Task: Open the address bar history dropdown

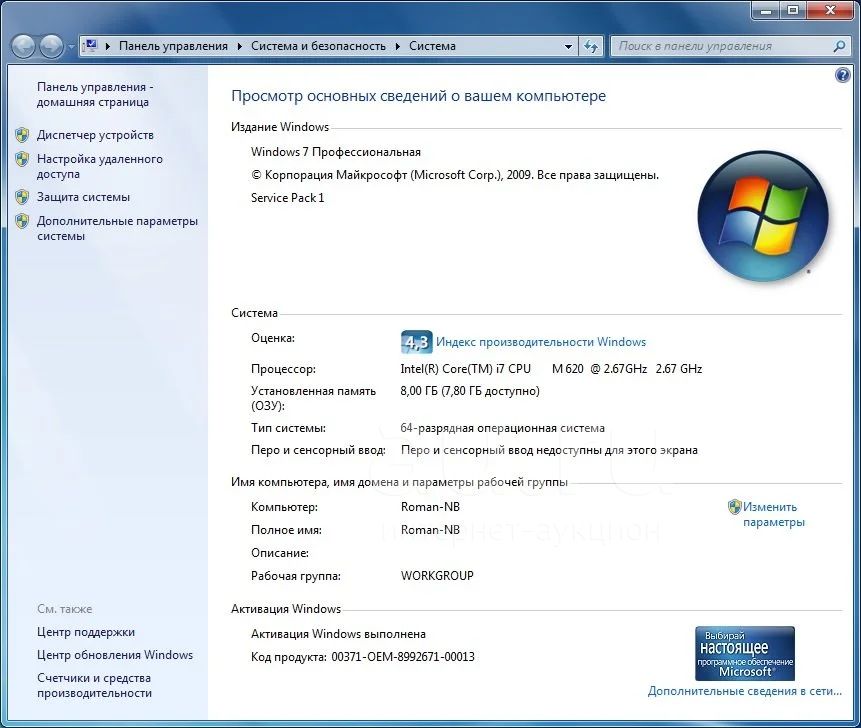Action: (568, 46)
